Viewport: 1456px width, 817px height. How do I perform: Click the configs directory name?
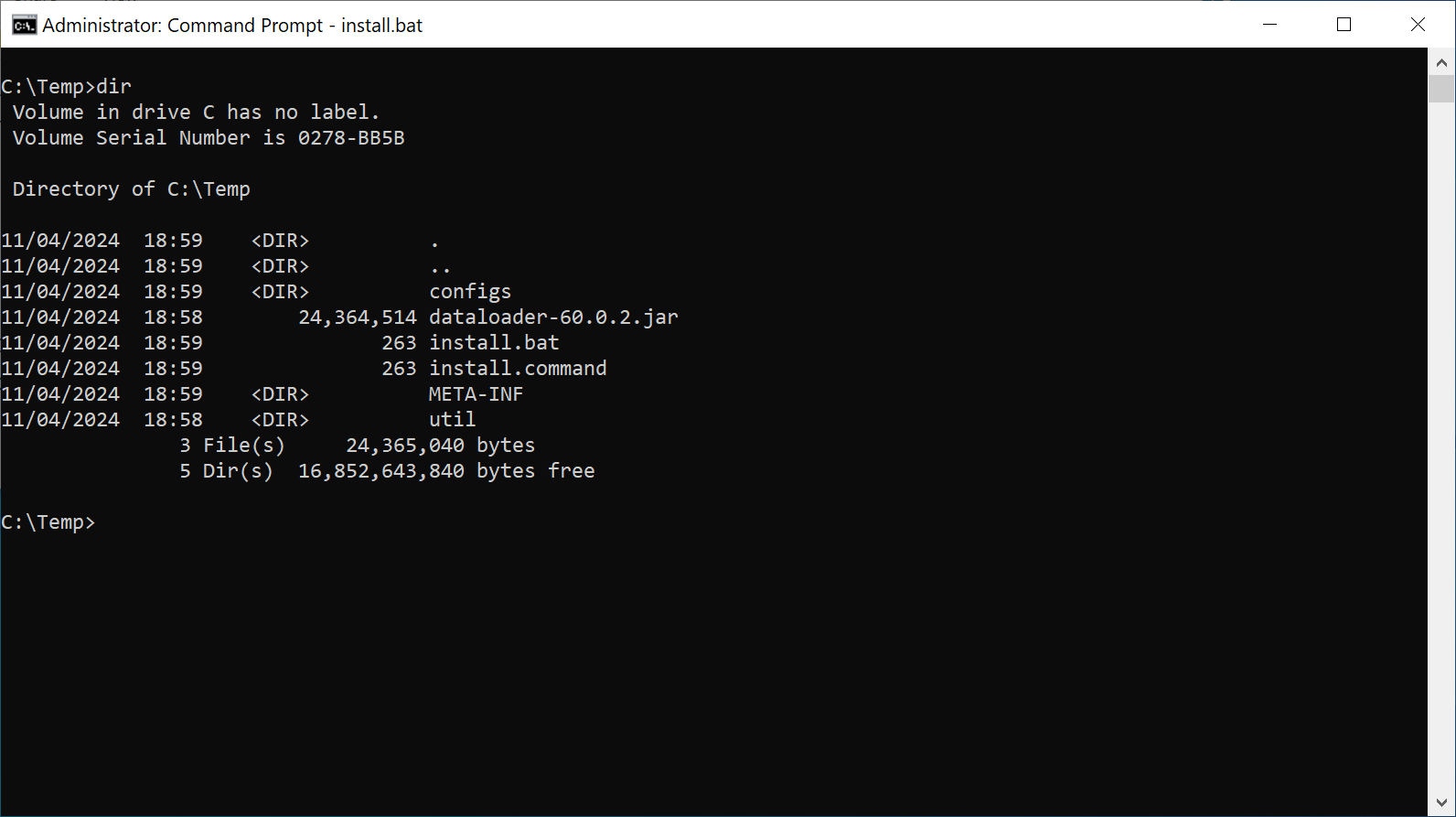(x=470, y=292)
